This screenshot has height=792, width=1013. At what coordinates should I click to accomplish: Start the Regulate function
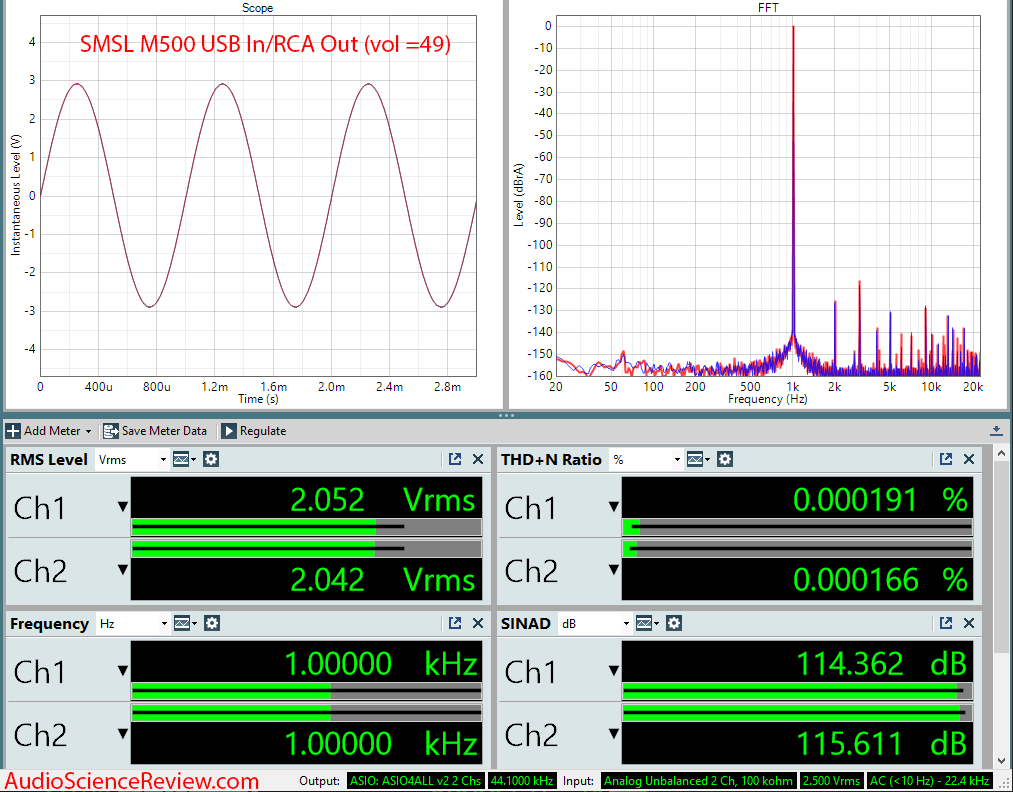pos(254,431)
